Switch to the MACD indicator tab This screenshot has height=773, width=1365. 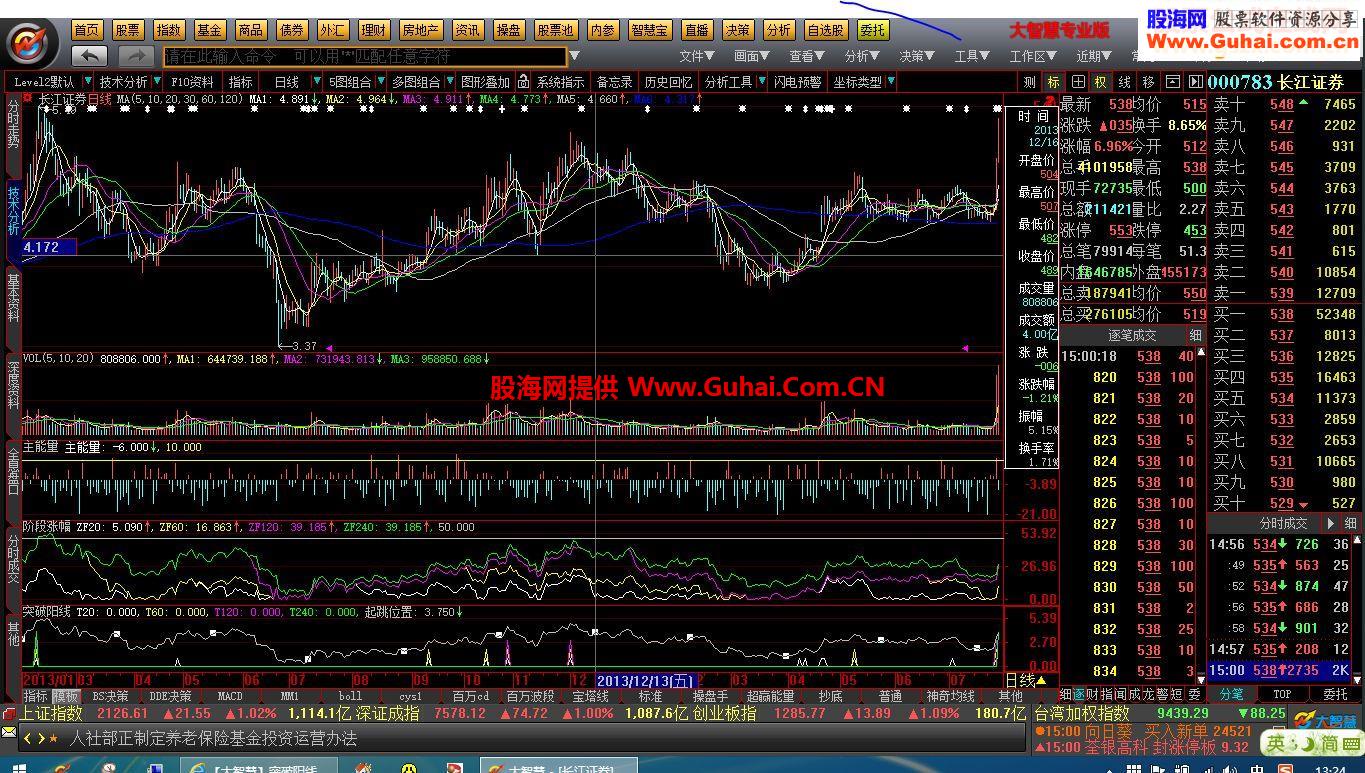230,695
